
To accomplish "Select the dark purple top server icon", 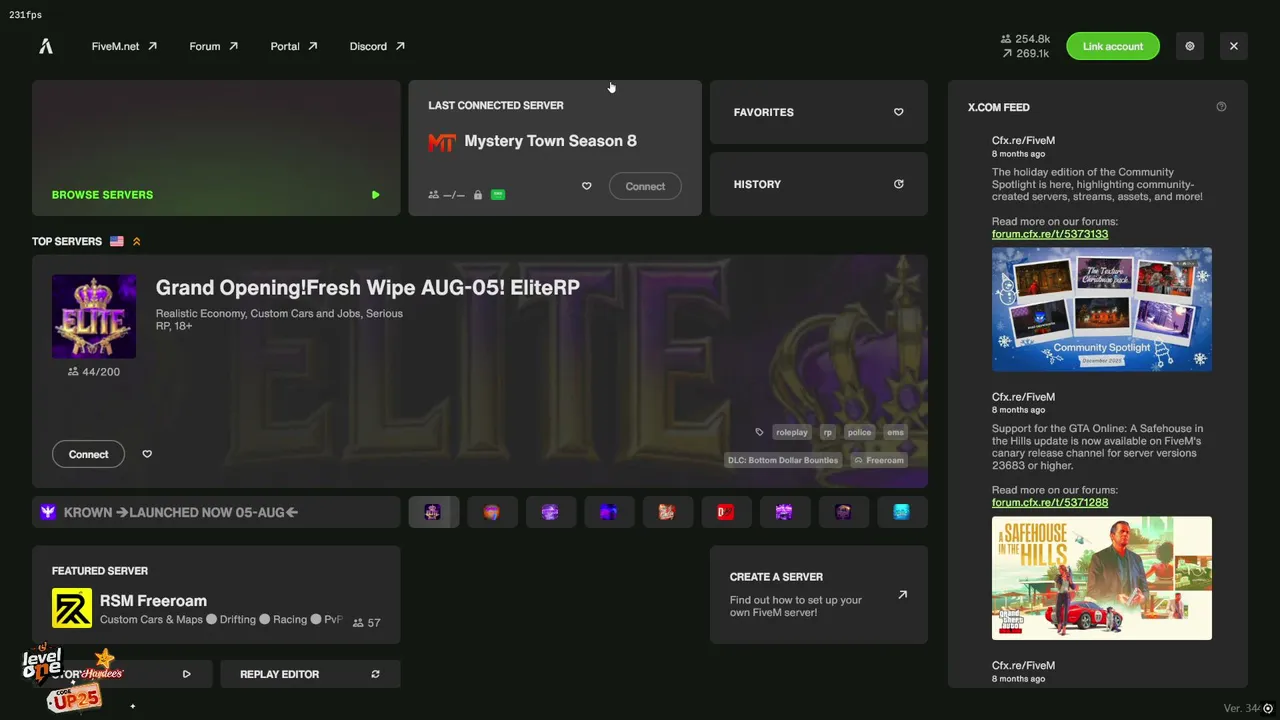I will tap(843, 512).
